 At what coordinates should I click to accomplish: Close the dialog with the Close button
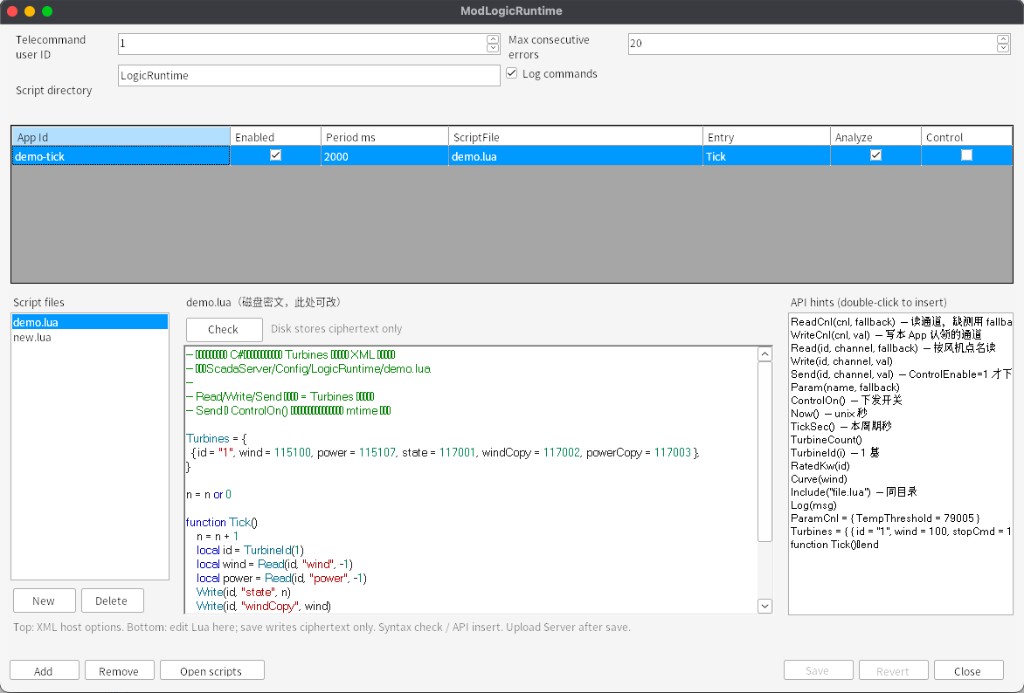[x=968, y=671]
